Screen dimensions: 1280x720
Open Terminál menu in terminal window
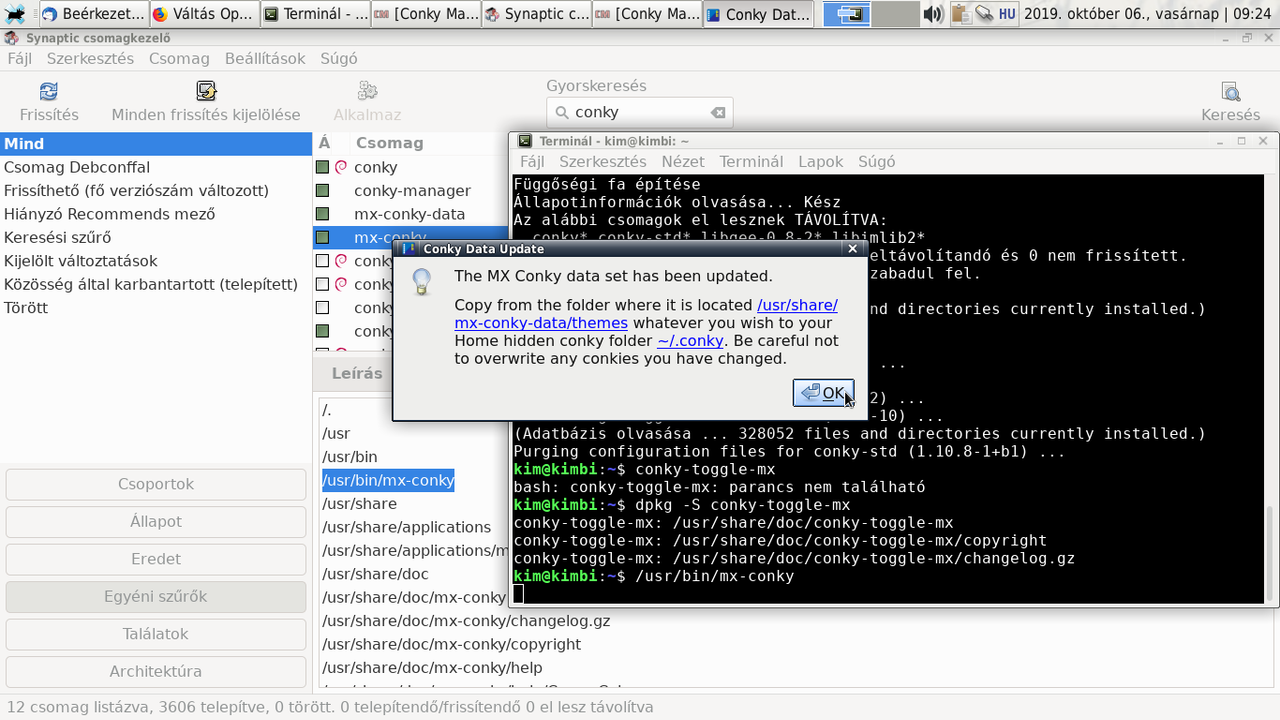click(751, 161)
